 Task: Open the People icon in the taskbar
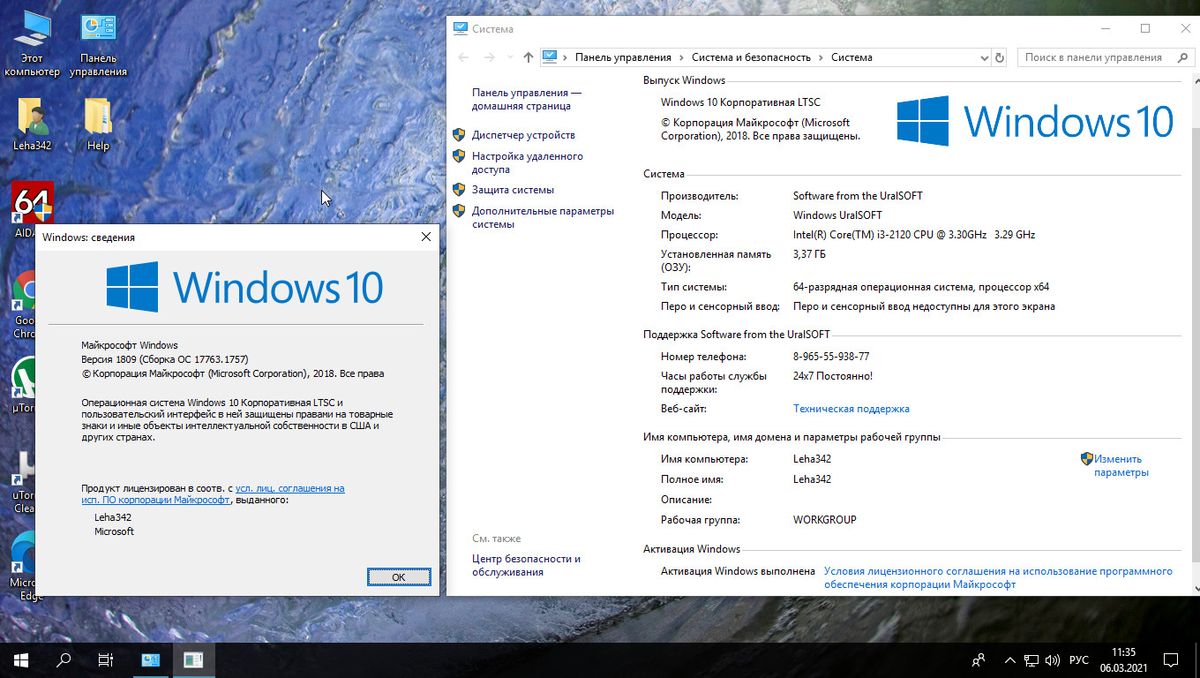(979, 661)
